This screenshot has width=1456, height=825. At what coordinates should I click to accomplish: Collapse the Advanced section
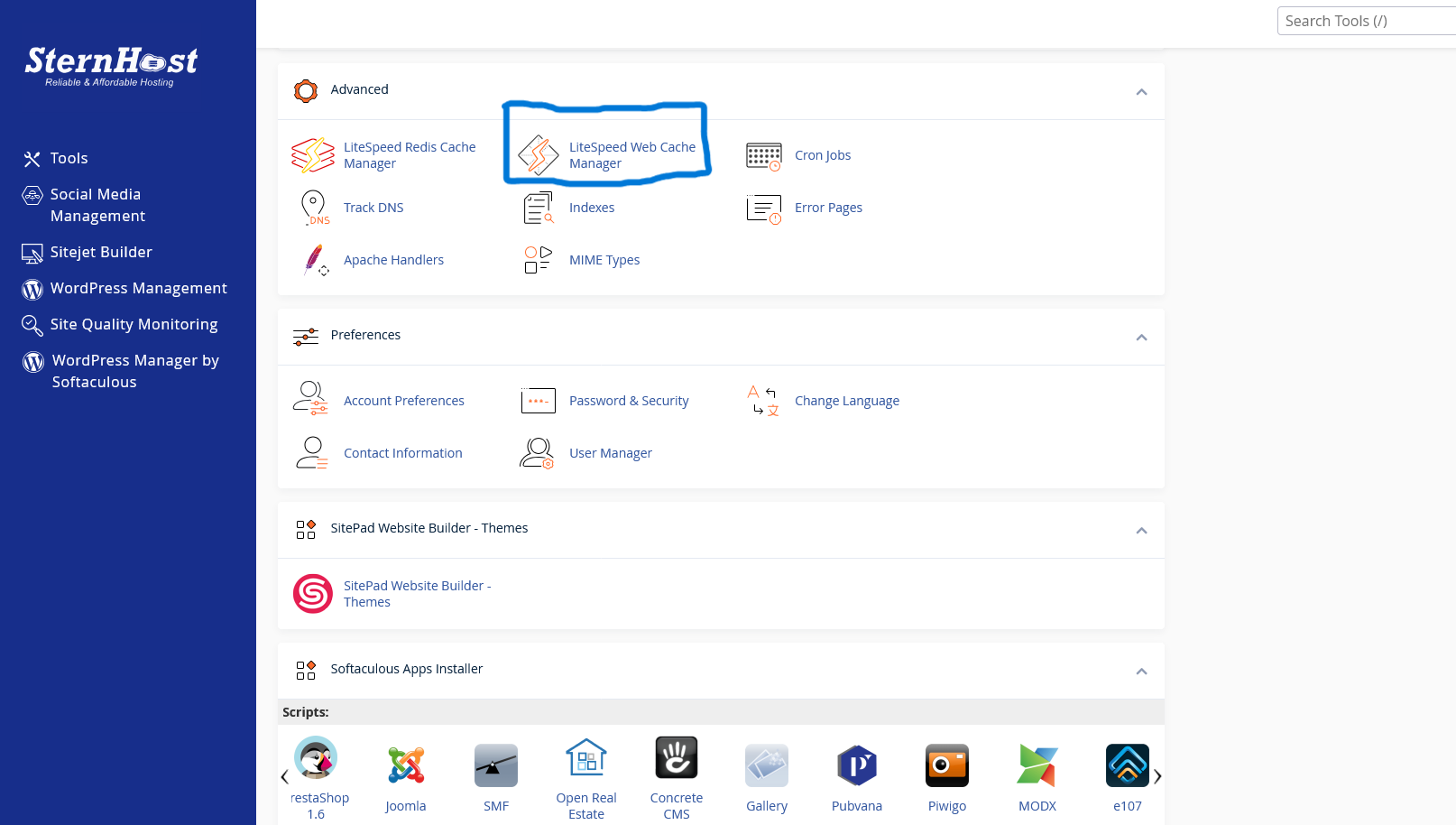pyautogui.click(x=1141, y=92)
